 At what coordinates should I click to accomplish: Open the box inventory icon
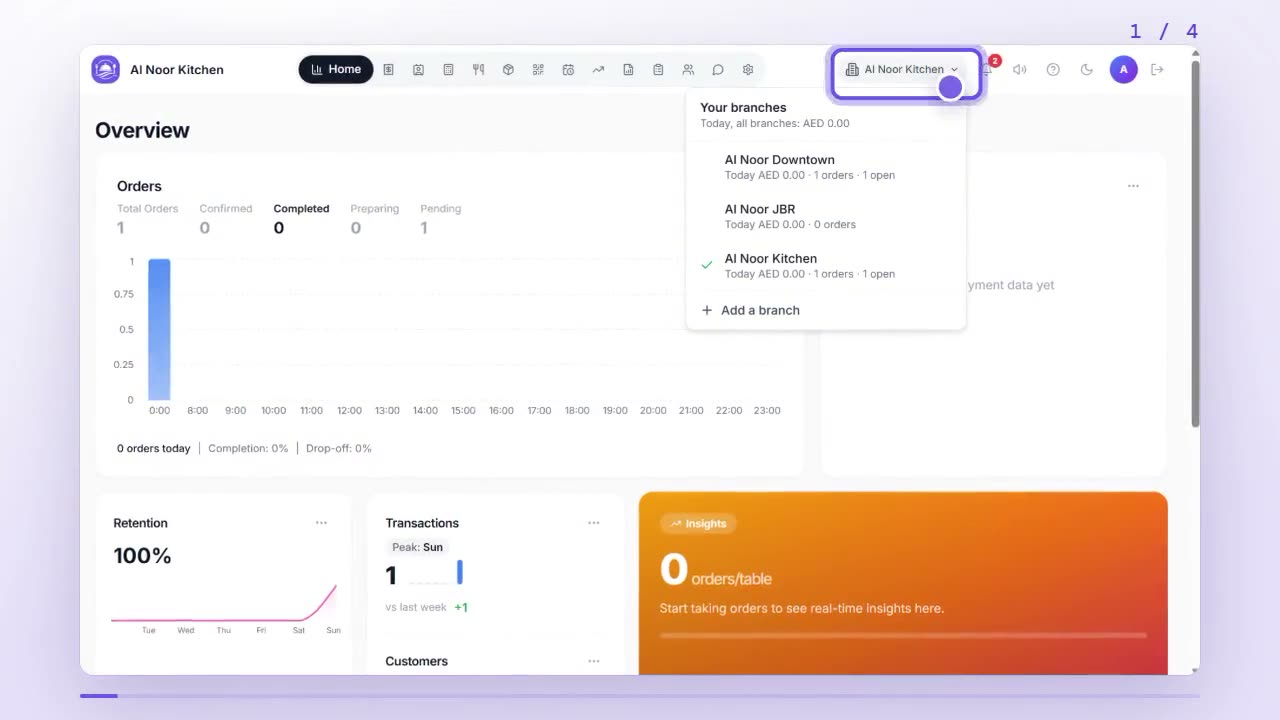508,70
